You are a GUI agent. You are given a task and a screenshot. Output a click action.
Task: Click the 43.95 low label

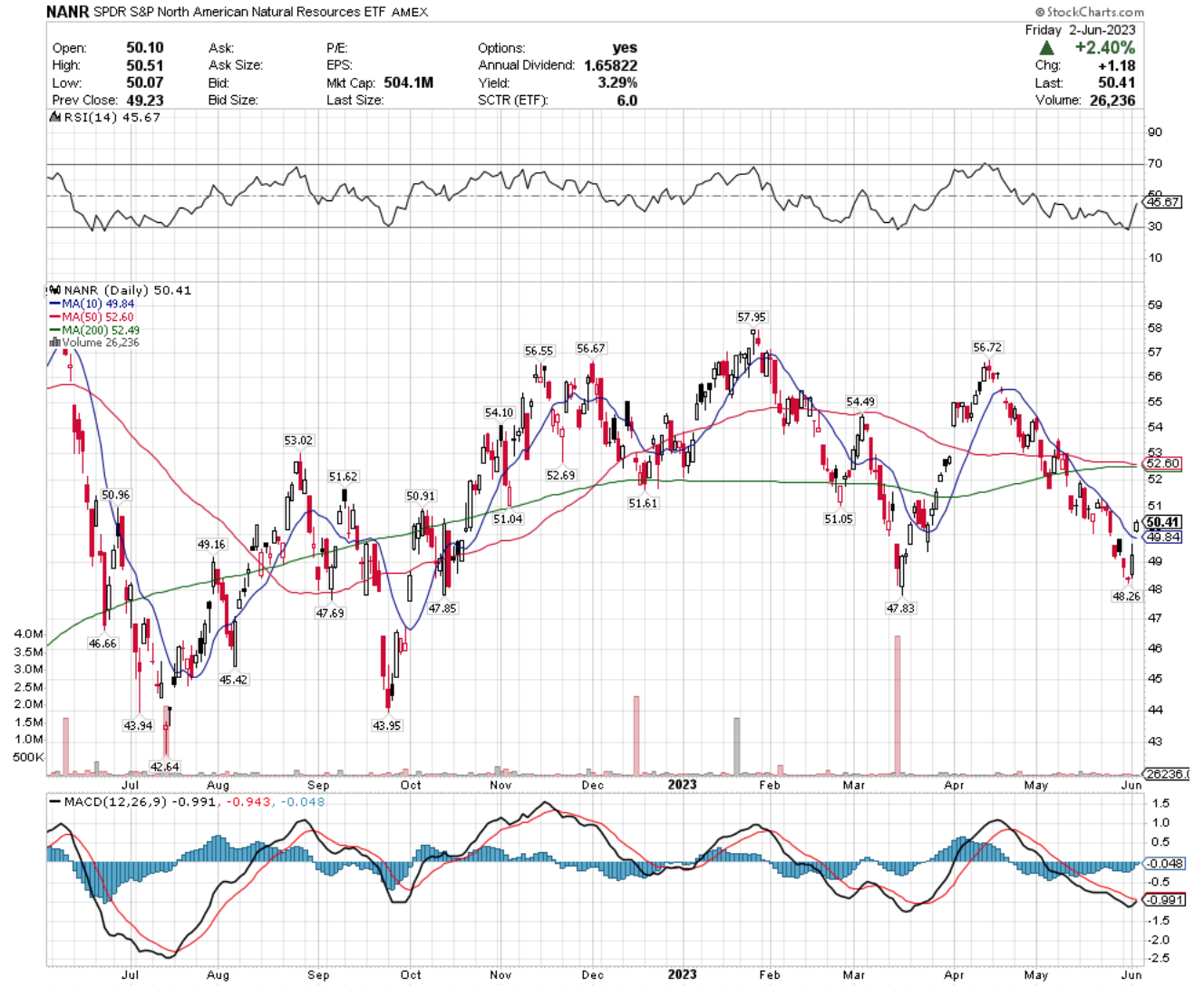click(386, 726)
